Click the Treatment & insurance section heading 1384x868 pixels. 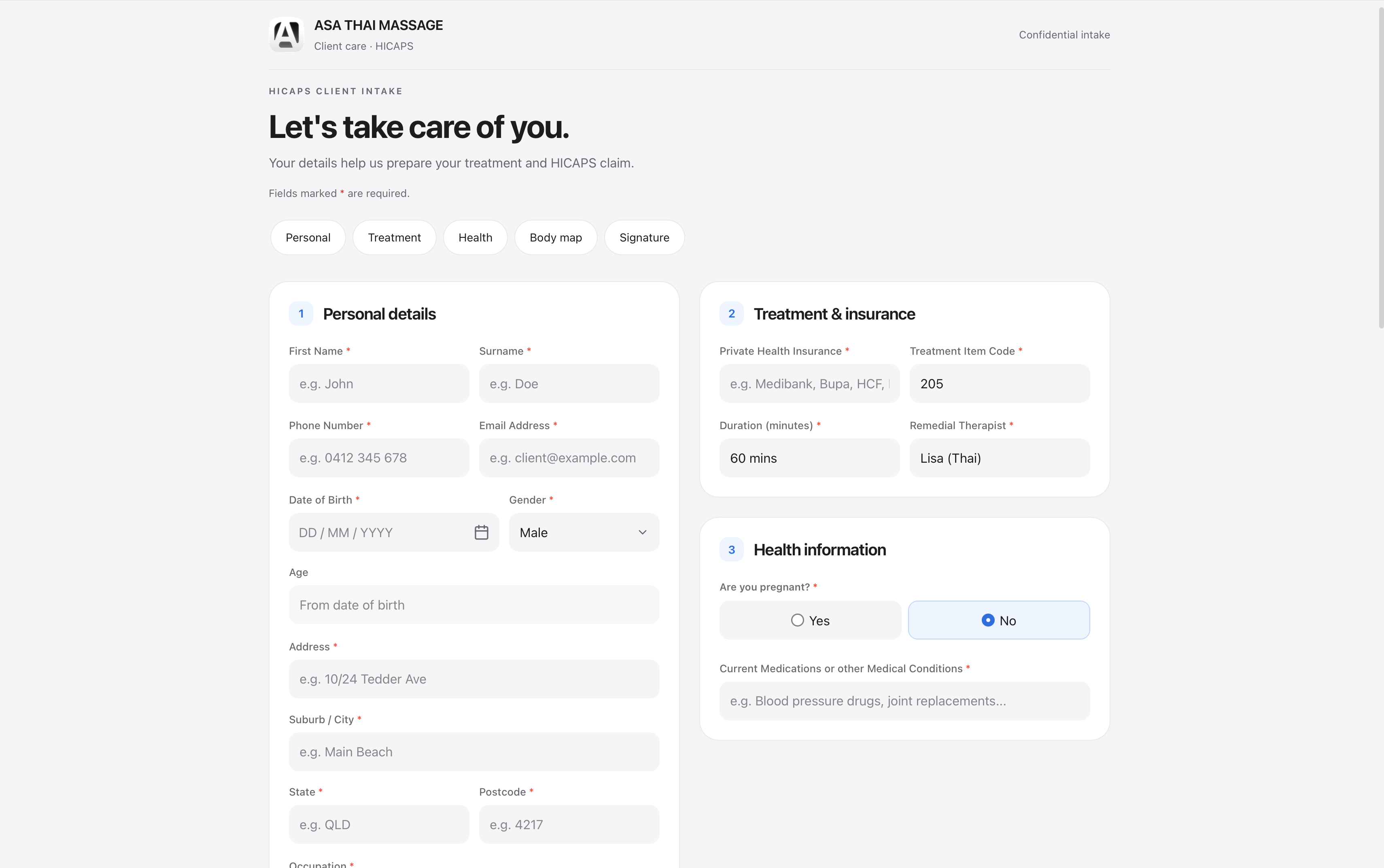pyautogui.click(x=834, y=313)
